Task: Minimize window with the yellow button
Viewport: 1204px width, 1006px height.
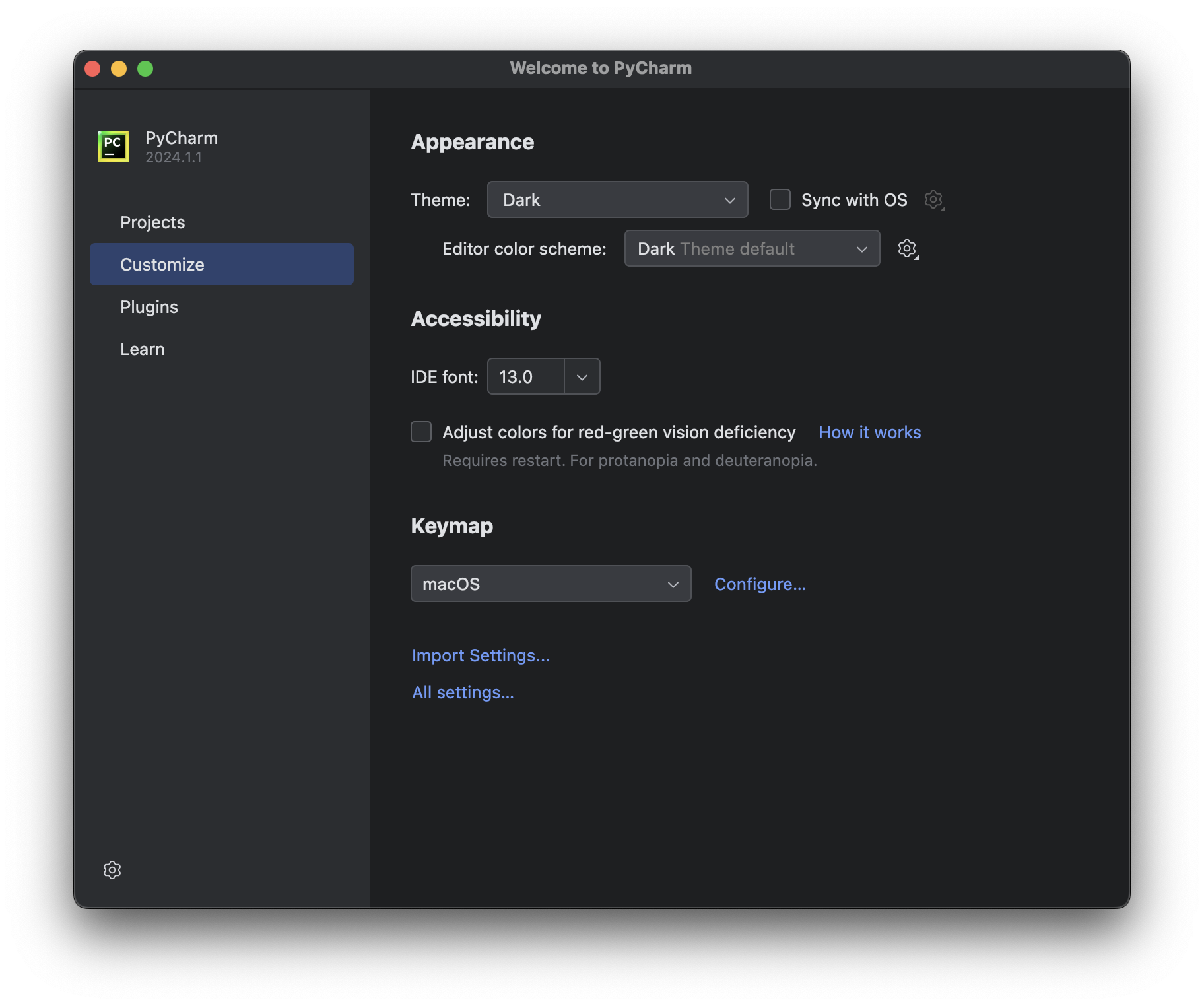Action: [x=119, y=69]
